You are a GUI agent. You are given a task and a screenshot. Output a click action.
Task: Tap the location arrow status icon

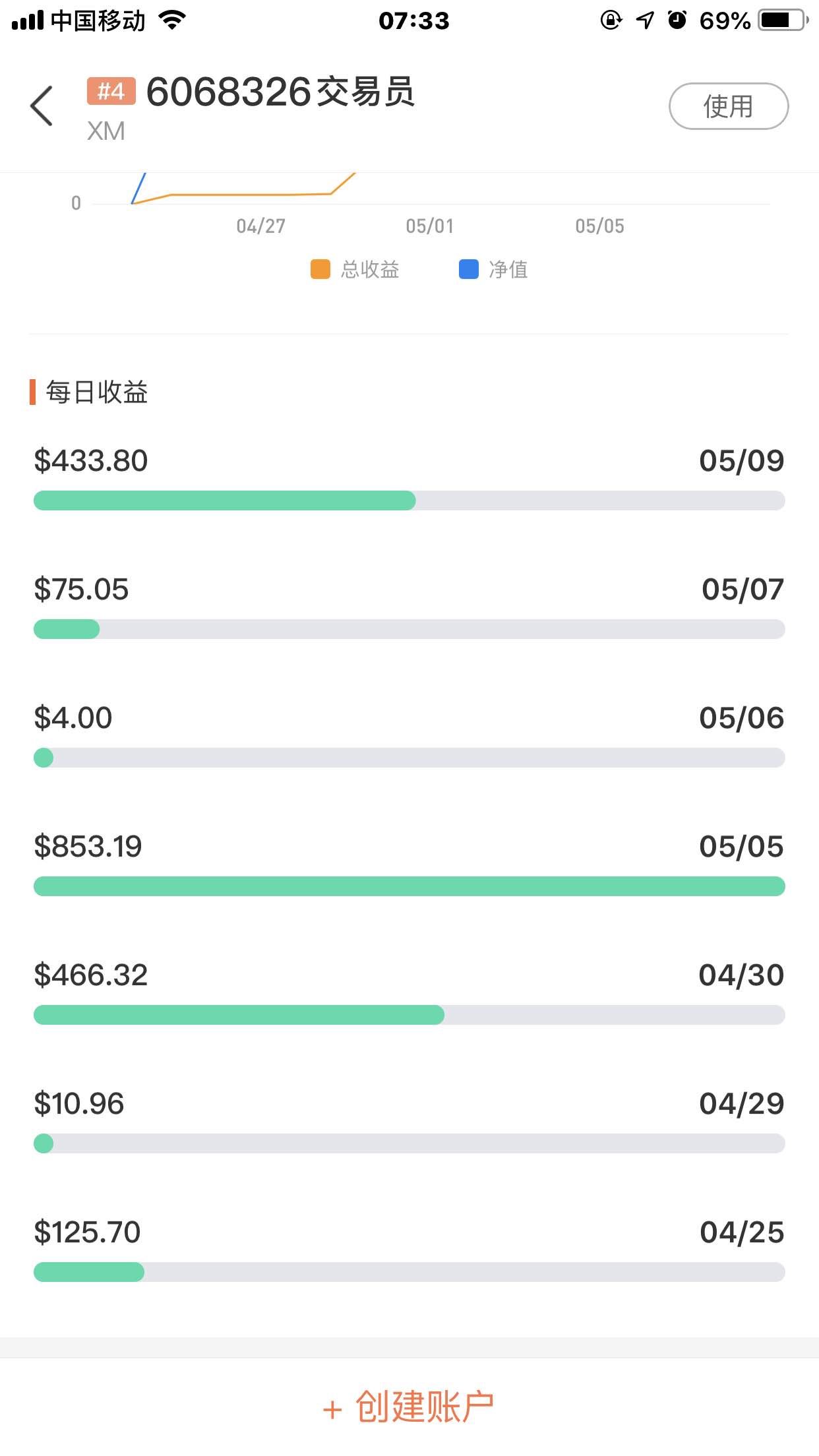(x=645, y=20)
